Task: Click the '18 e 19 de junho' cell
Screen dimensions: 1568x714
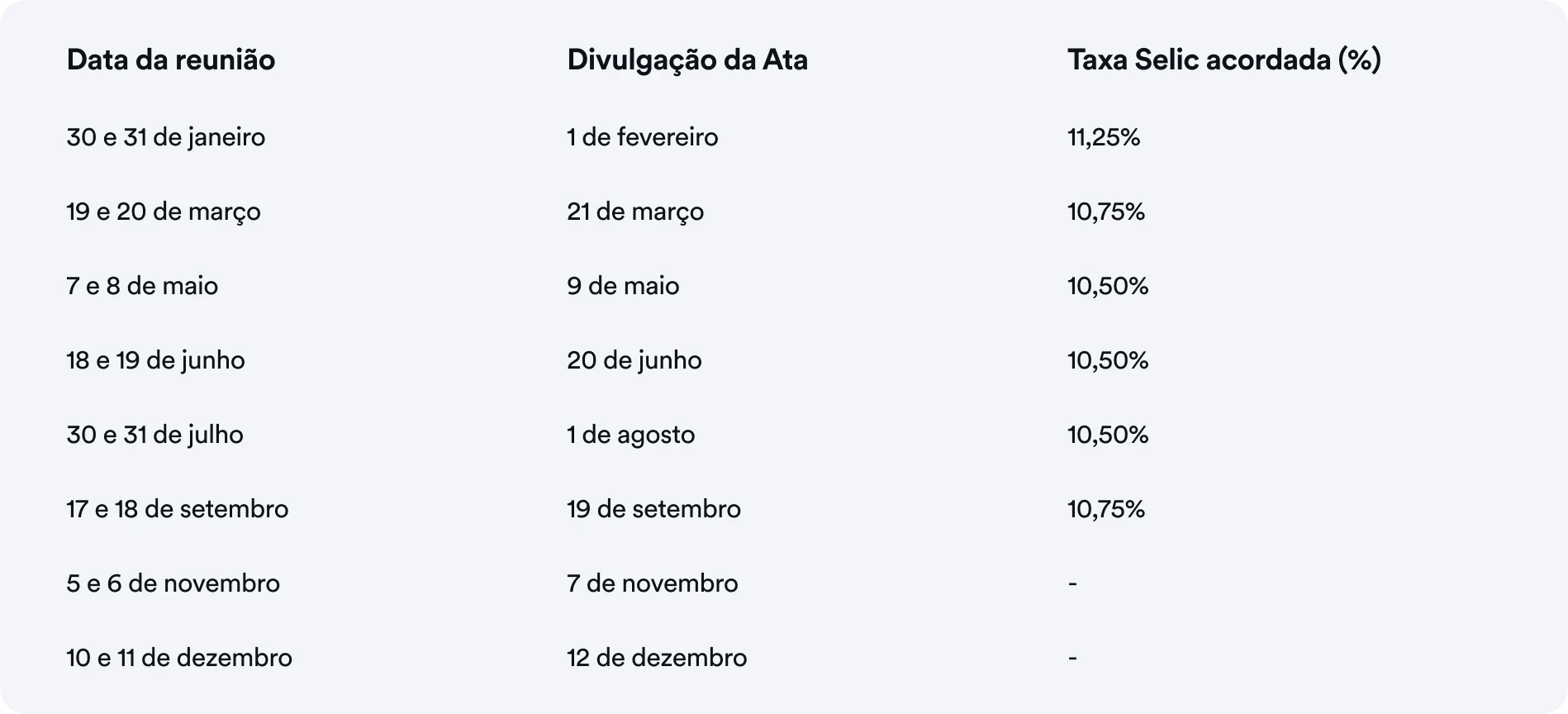Action: 156,360
